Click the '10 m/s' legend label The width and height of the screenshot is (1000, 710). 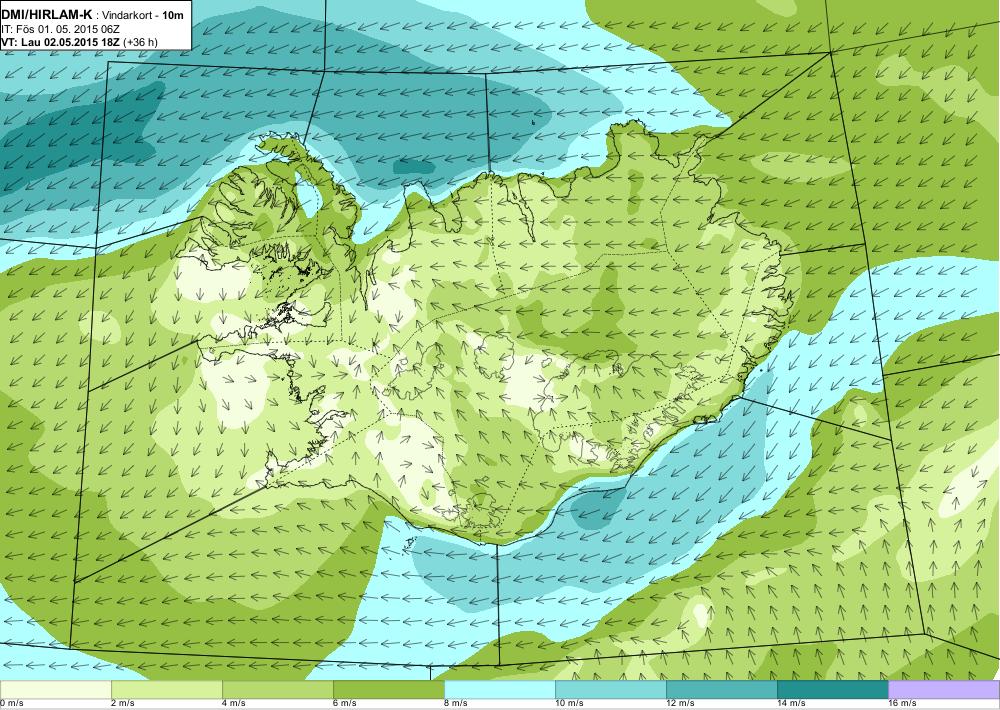tap(569, 703)
